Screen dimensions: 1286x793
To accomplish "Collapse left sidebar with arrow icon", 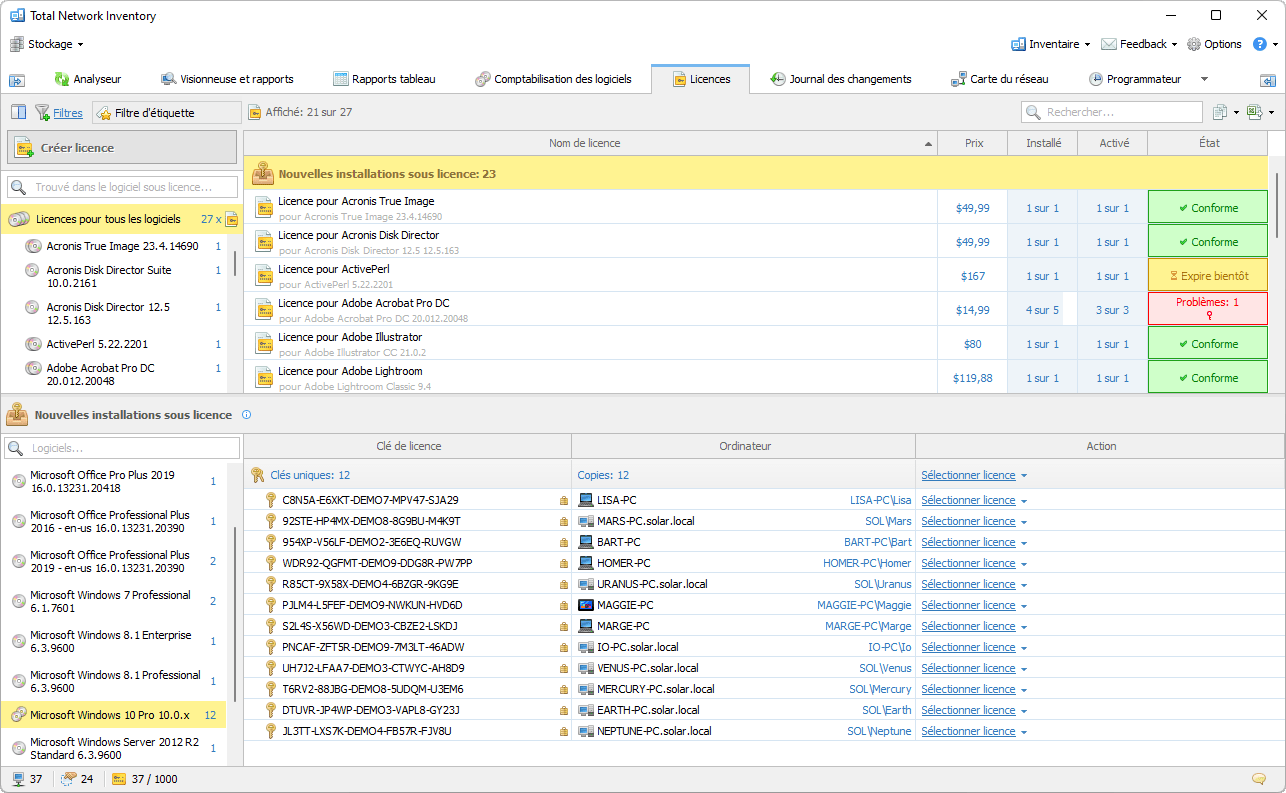I will click(17, 80).
